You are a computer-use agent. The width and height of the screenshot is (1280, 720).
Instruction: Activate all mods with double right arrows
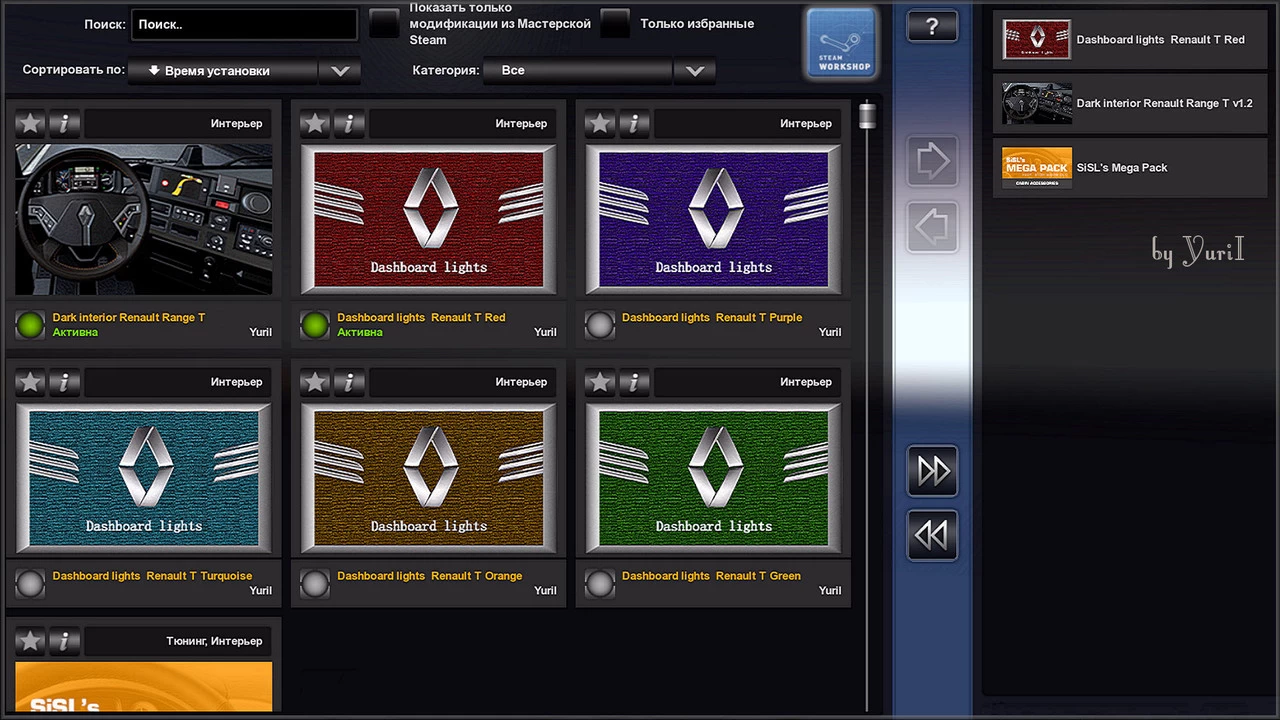coord(932,471)
